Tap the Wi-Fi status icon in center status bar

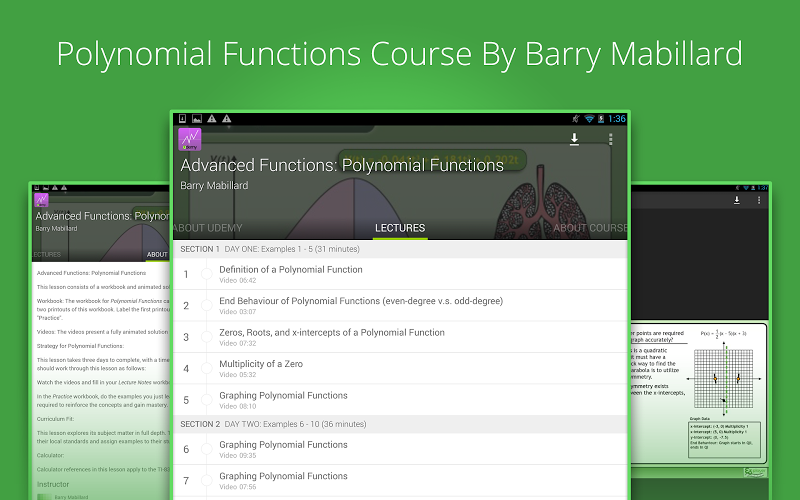tap(589, 119)
